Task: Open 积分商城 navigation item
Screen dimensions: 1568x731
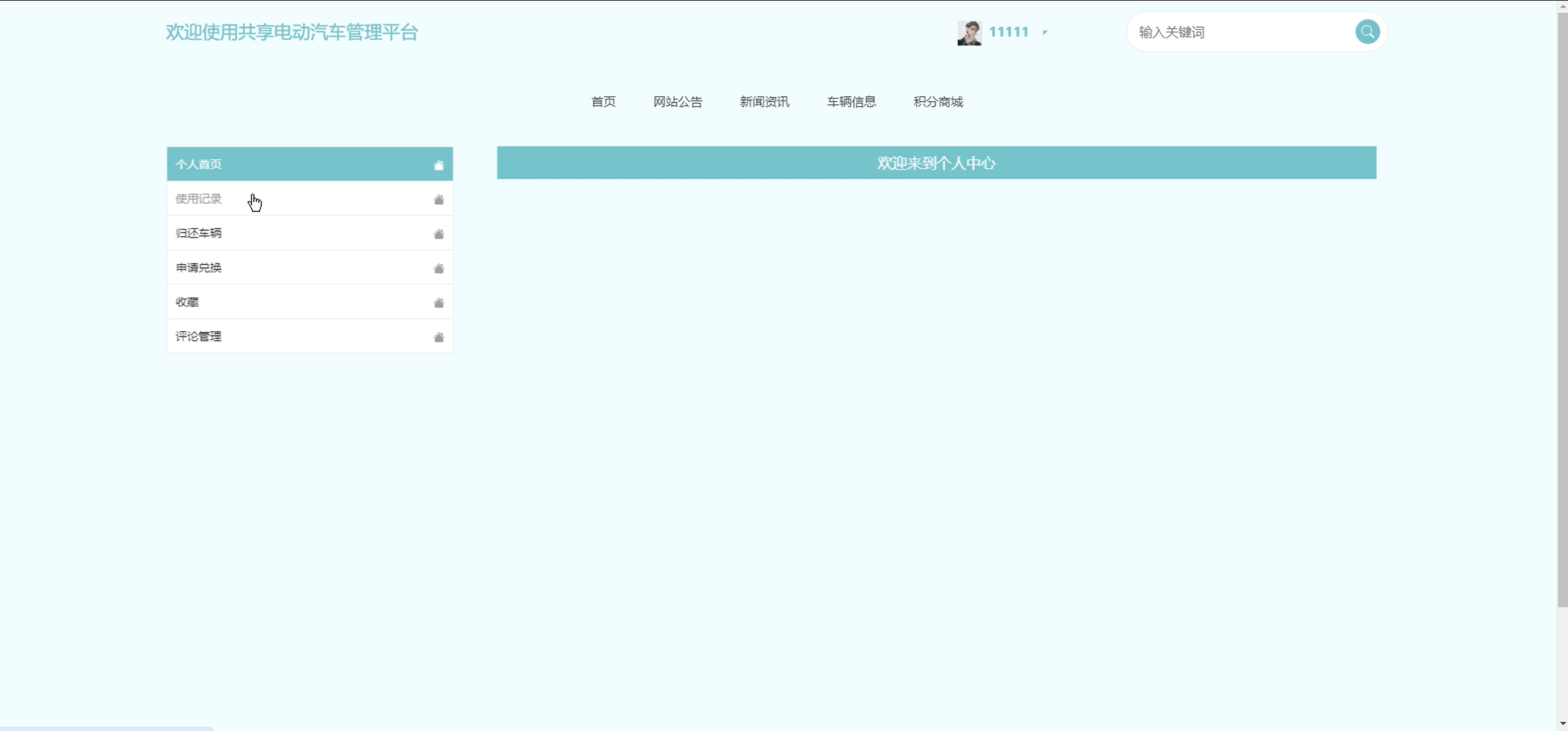Action: click(x=938, y=102)
